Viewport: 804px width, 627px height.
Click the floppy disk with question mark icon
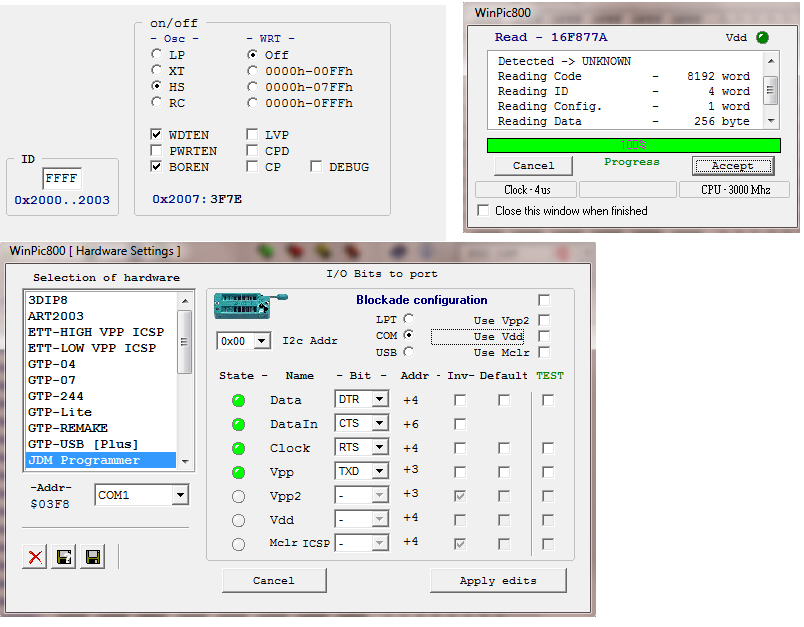point(64,557)
